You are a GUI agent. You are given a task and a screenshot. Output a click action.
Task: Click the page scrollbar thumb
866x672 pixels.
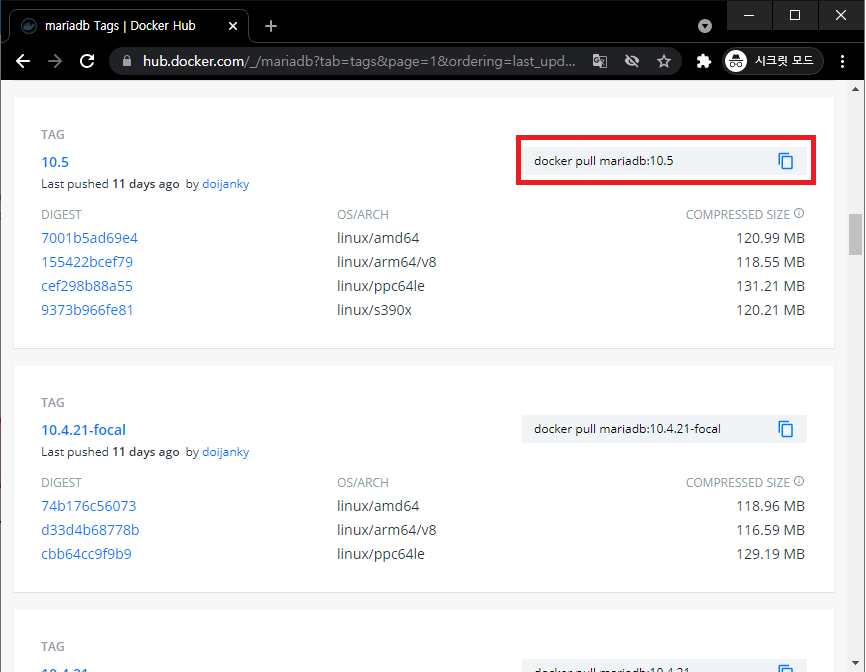coord(856,234)
